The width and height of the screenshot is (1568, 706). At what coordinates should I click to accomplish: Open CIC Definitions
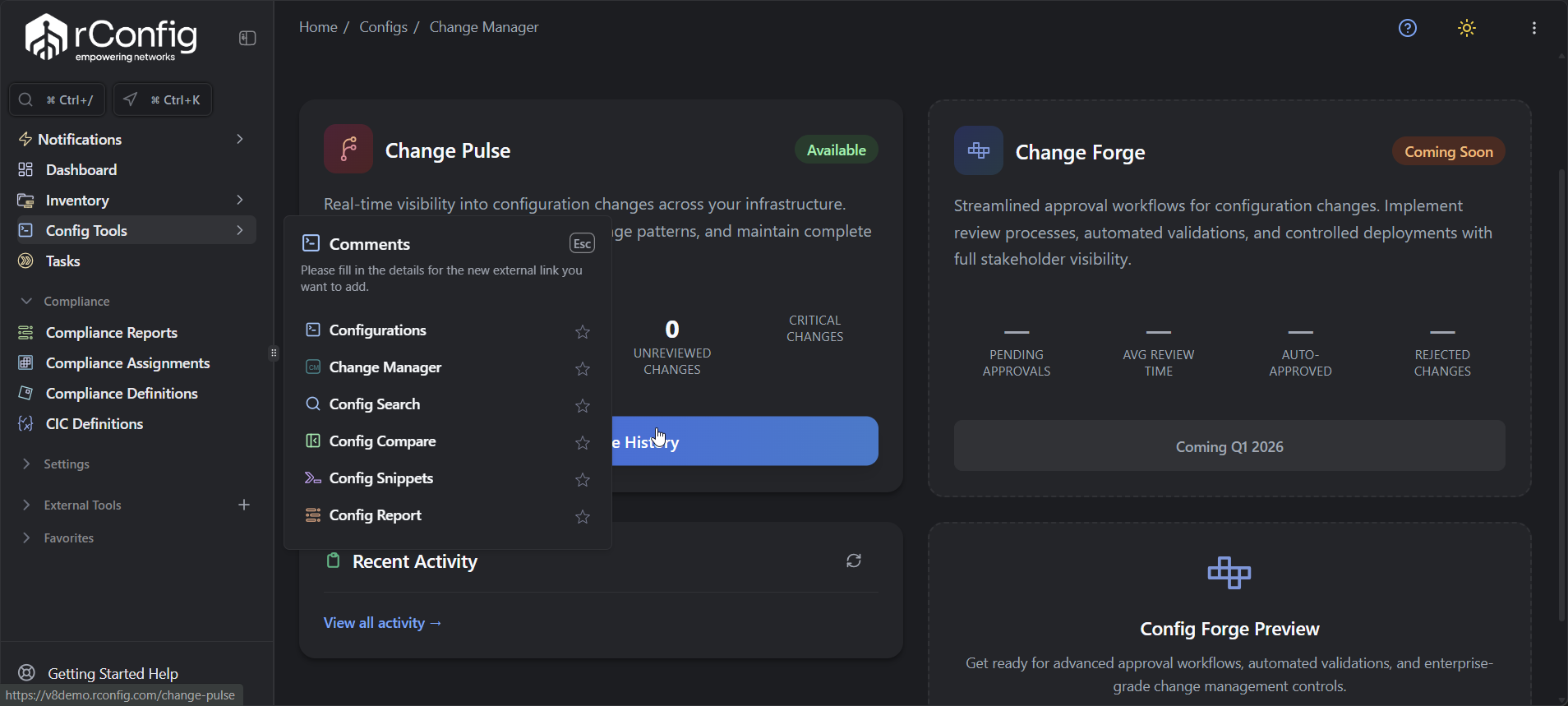95,423
